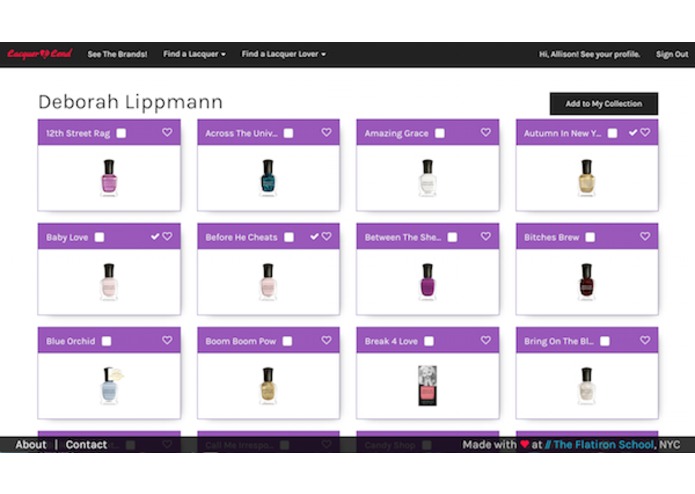Open Autumn In New Y... gold bottle image

587,178
